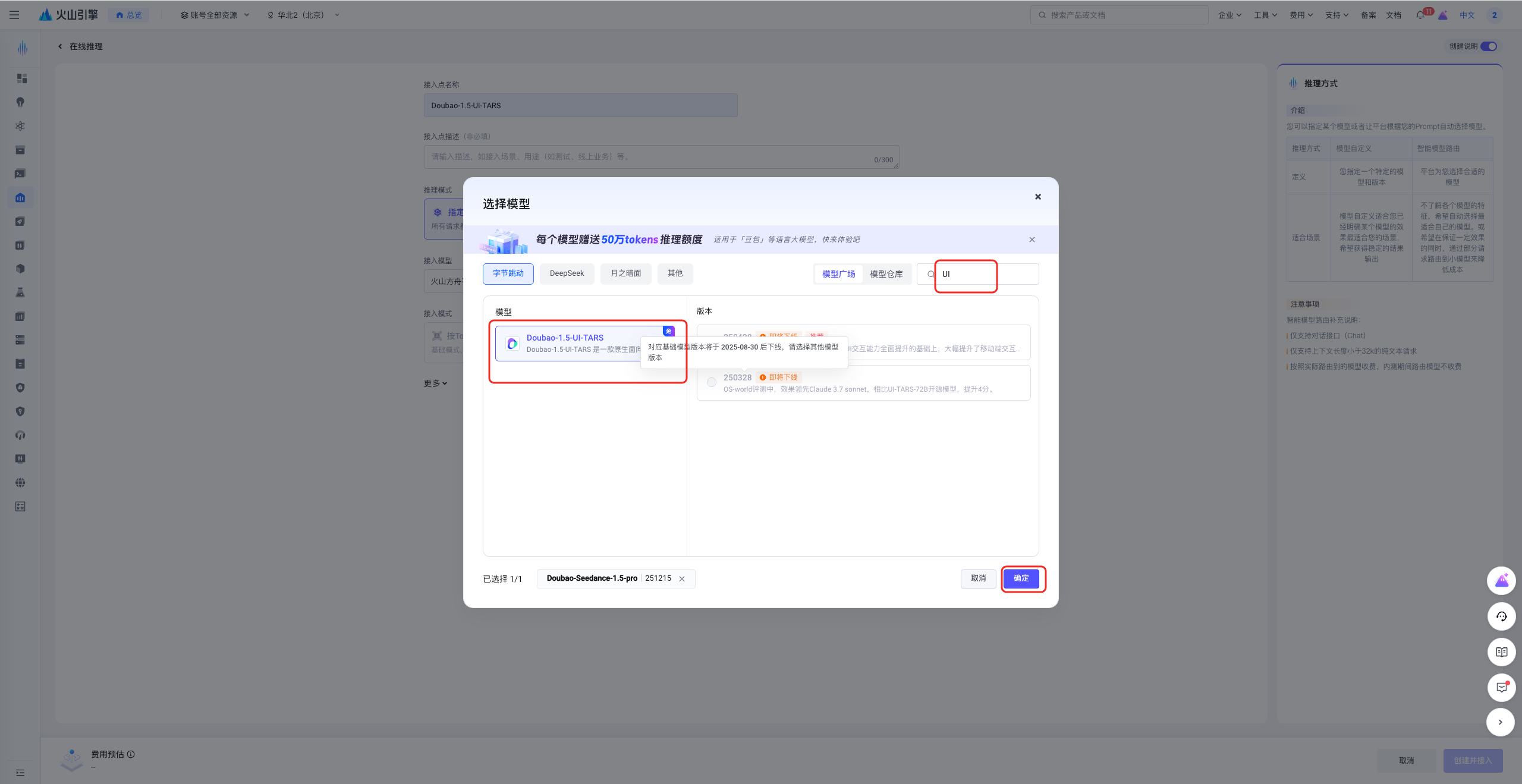Click the headset support floating icon
The width and height of the screenshot is (1522, 784).
(x=1501, y=616)
